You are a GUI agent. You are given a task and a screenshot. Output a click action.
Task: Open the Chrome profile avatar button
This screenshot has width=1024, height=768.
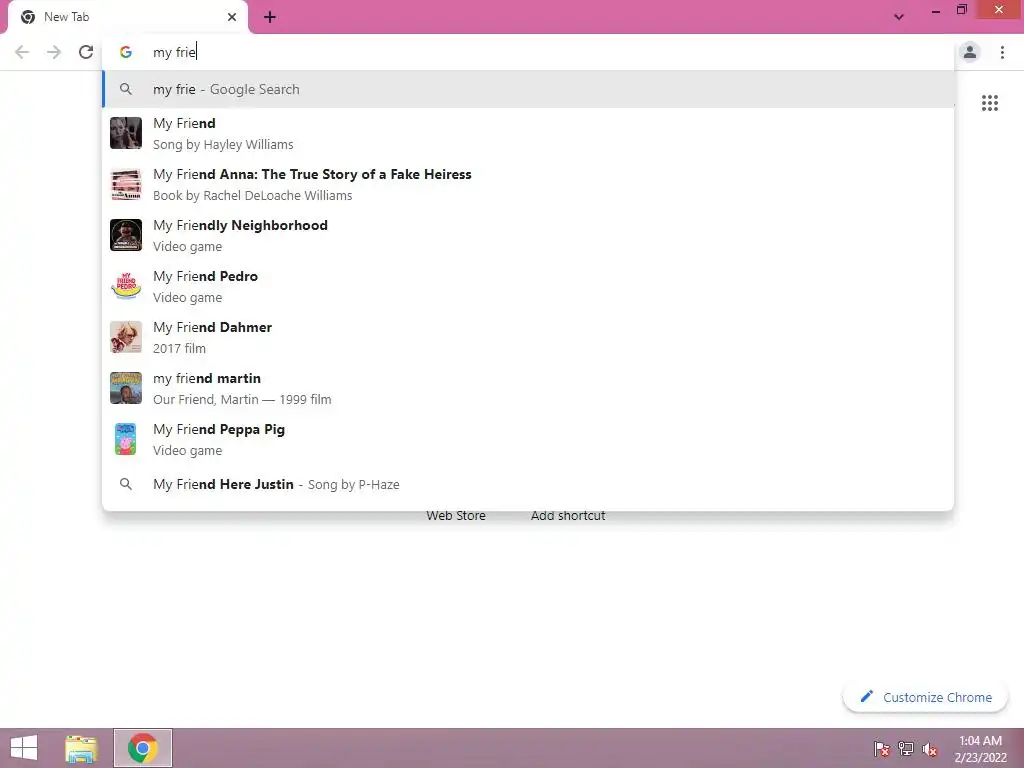coord(970,52)
